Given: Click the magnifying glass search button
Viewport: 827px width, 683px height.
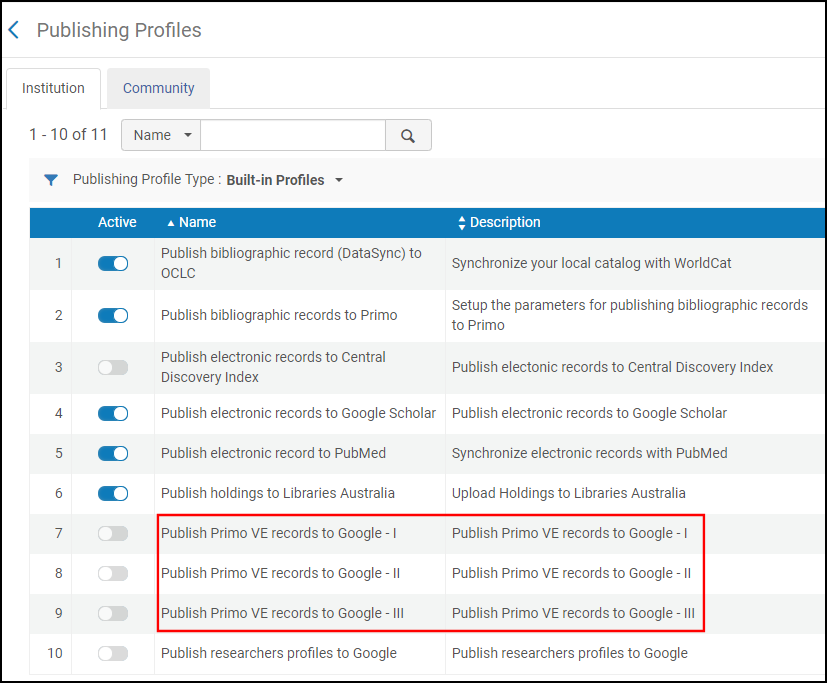Looking at the screenshot, I should 408,135.
